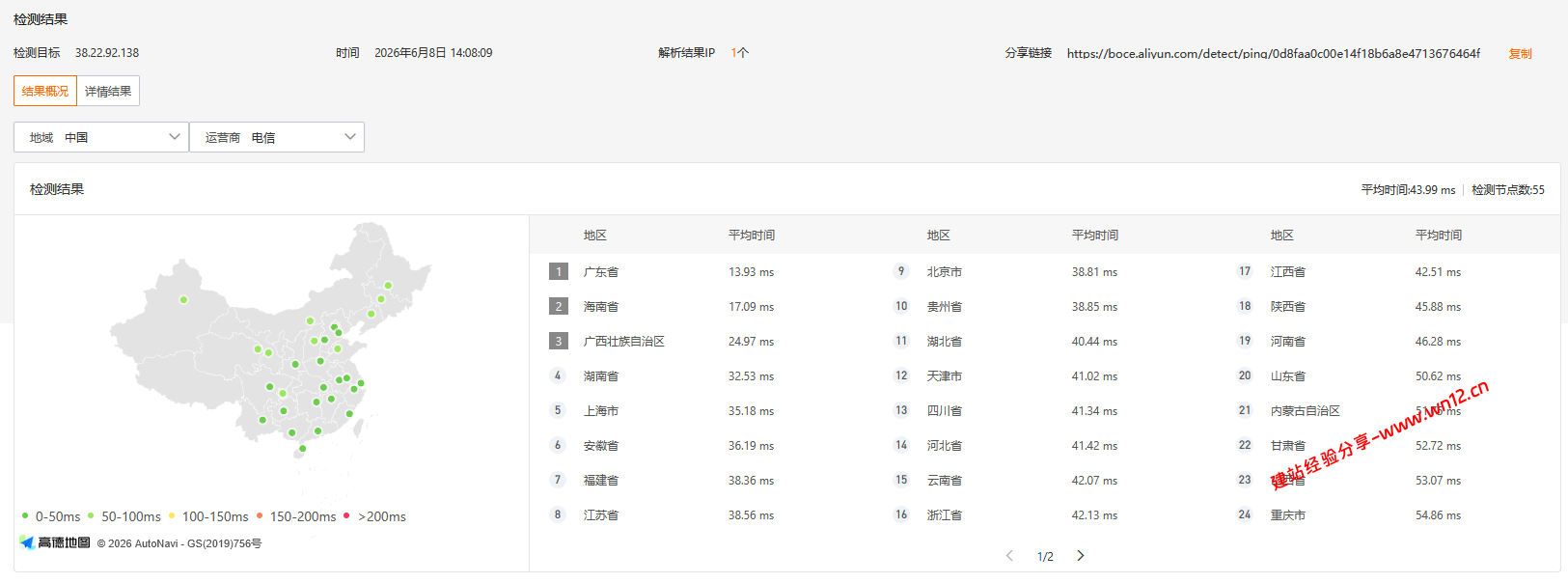Expand the 运营商 电信 dropdown

click(277, 137)
